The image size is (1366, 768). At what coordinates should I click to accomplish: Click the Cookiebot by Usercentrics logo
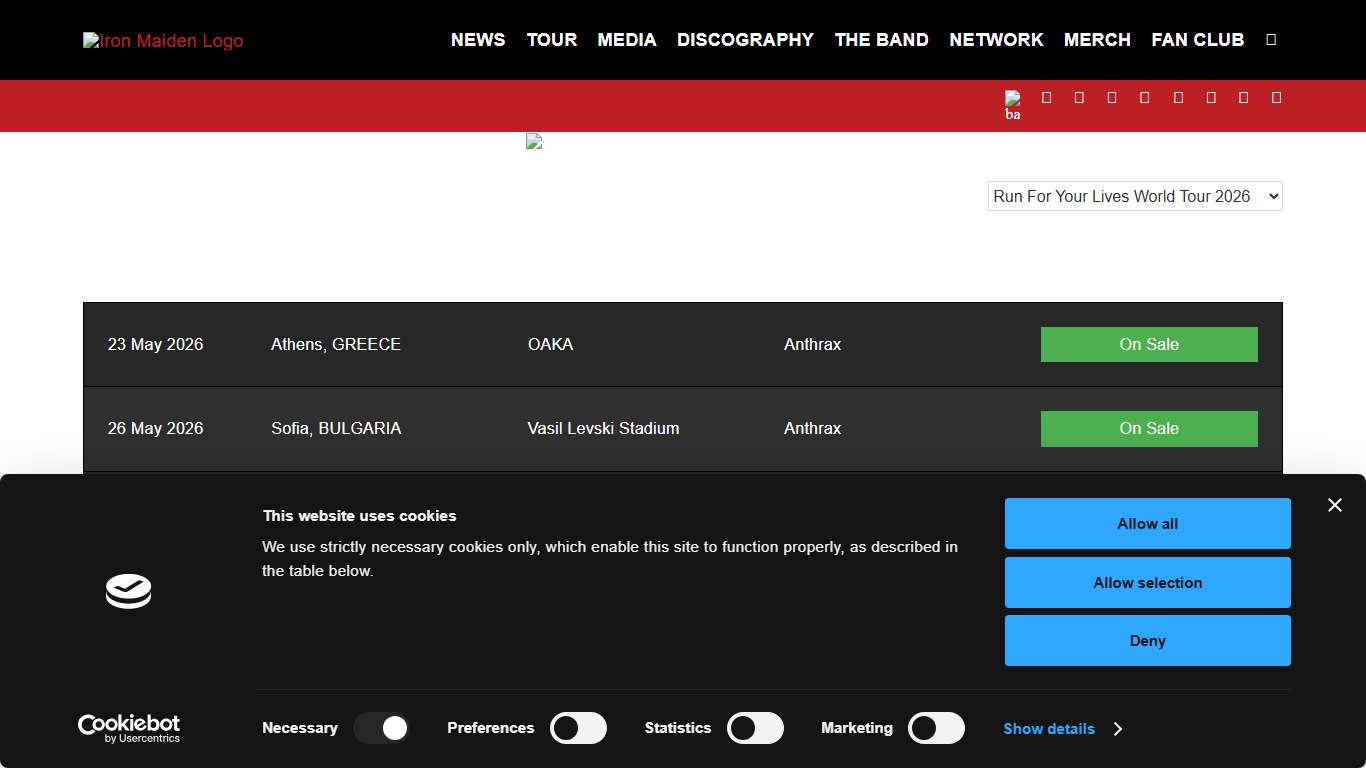129,728
